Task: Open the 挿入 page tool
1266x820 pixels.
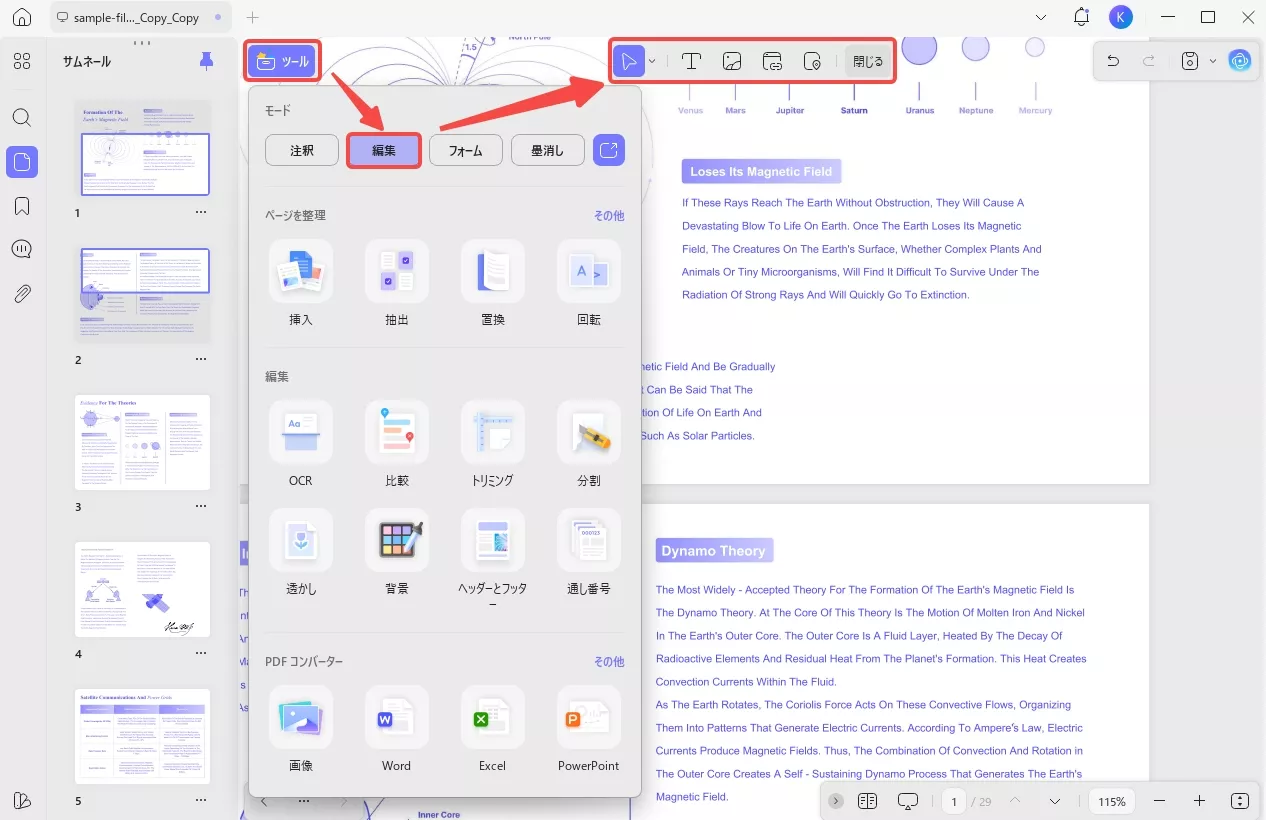Action: pyautogui.click(x=301, y=285)
